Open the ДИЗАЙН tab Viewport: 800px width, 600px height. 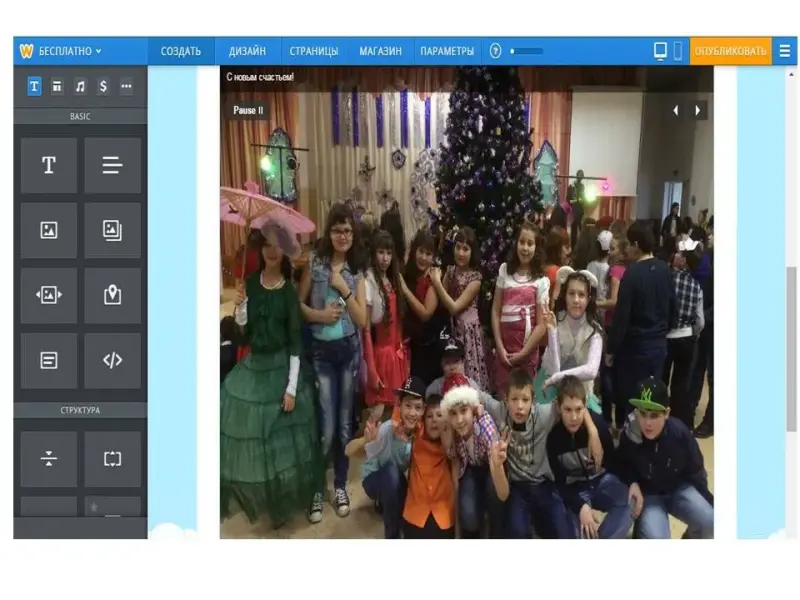pyautogui.click(x=247, y=51)
